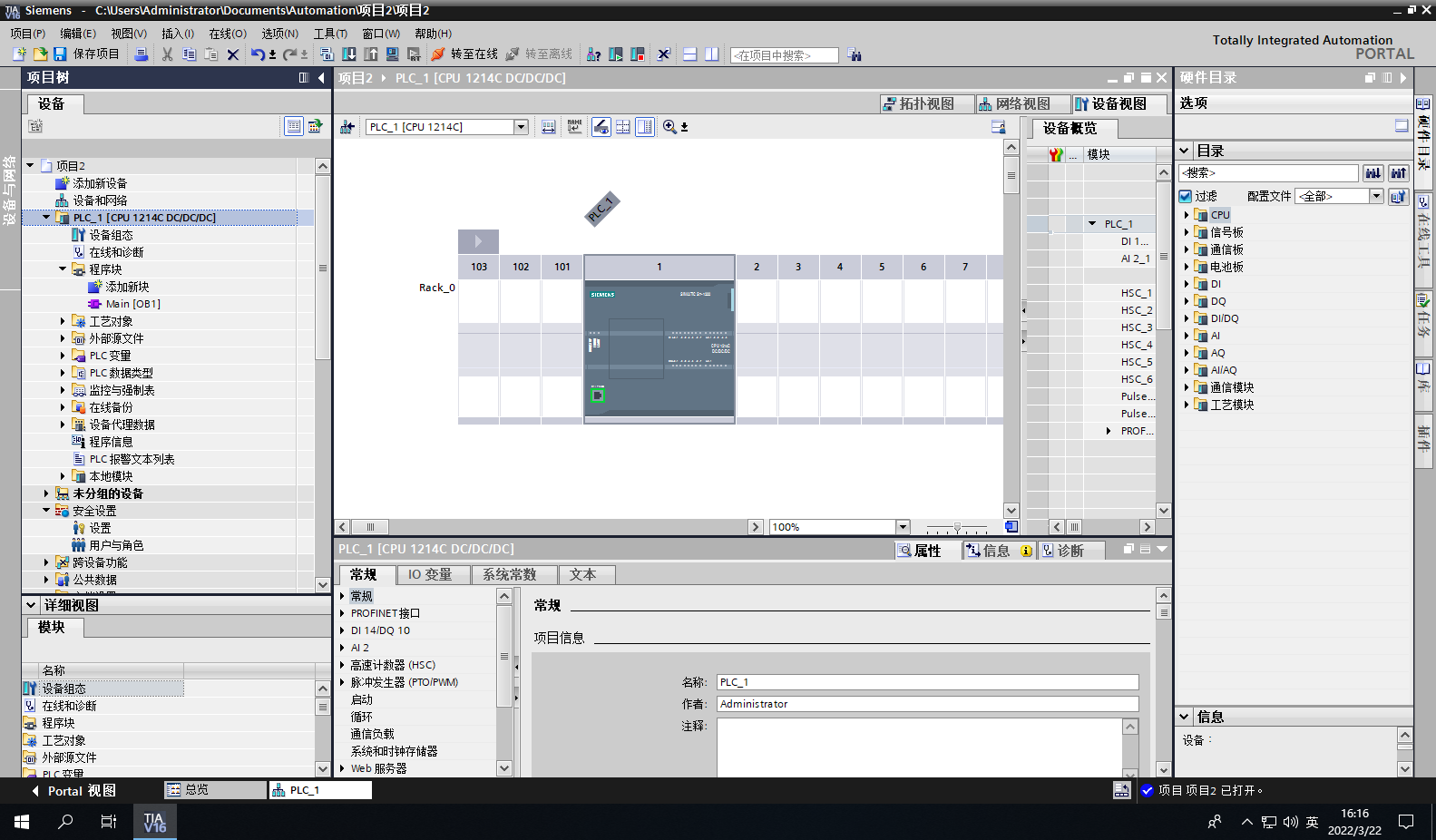Expand the Rack_0 left slots arrow button

(478, 241)
